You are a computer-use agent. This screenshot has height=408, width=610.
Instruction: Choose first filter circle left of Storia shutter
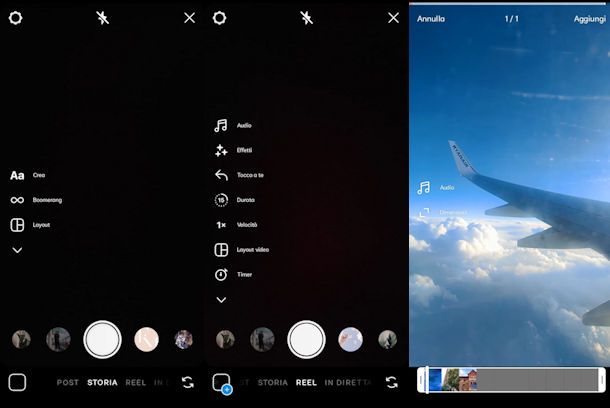pyautogui.click(x=58, y=340)
